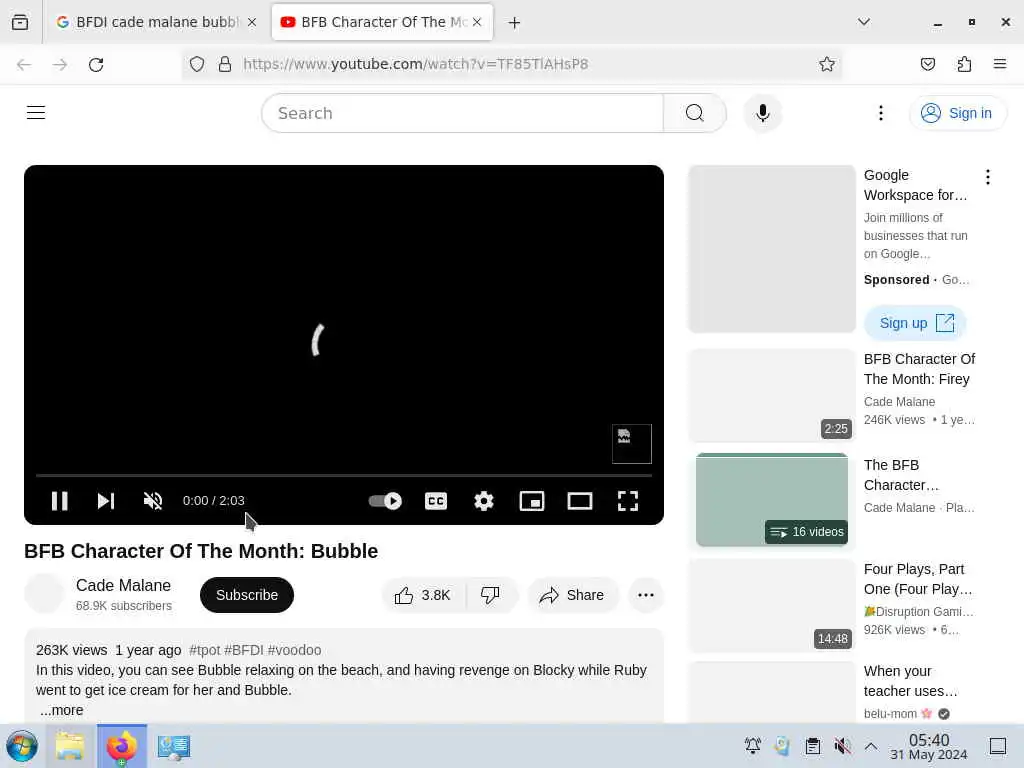This screenshot has width=1024, height=768.
Task: Skip to next video in player
Action: click(x=106, y=501)
